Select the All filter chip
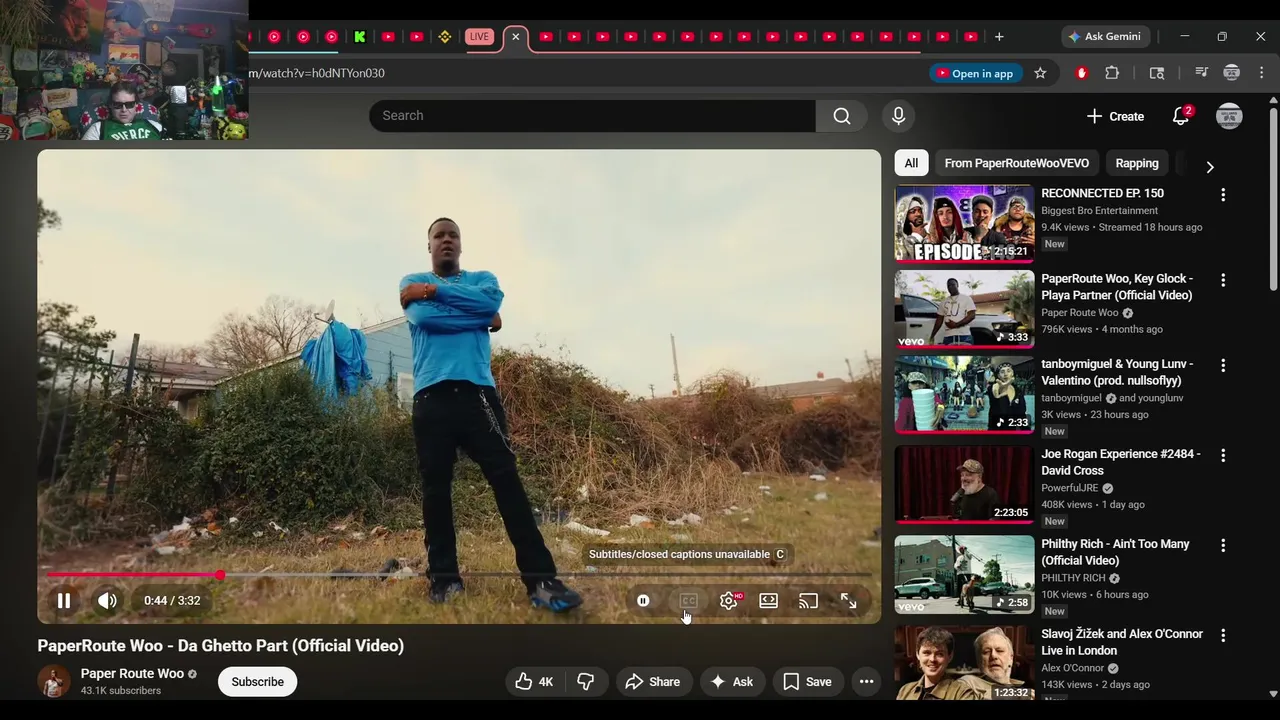Viewport: 1280px width, 720px height. [x=911, y=163]
